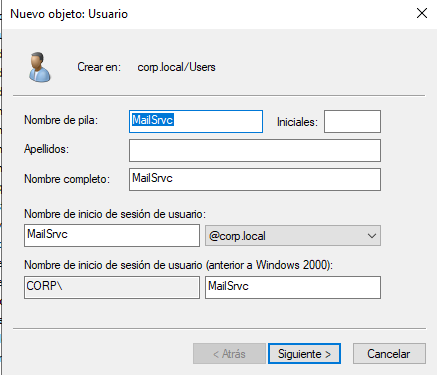Expand the @corp.local domain suffix dropdown
Image resolution: width=437 pixels, height=375 pixels.
(293, 236)
